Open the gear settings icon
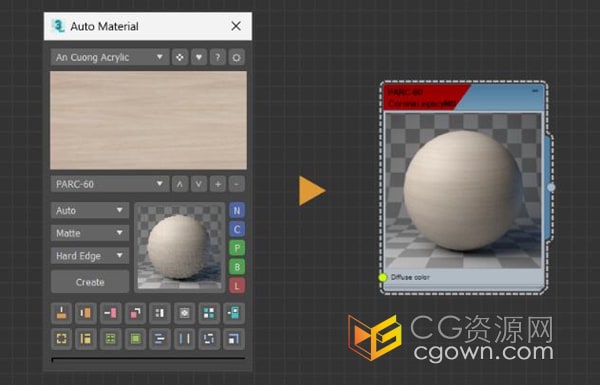Image resolution: width=600 pixels, height=385 pixels. tap(236, 57)
